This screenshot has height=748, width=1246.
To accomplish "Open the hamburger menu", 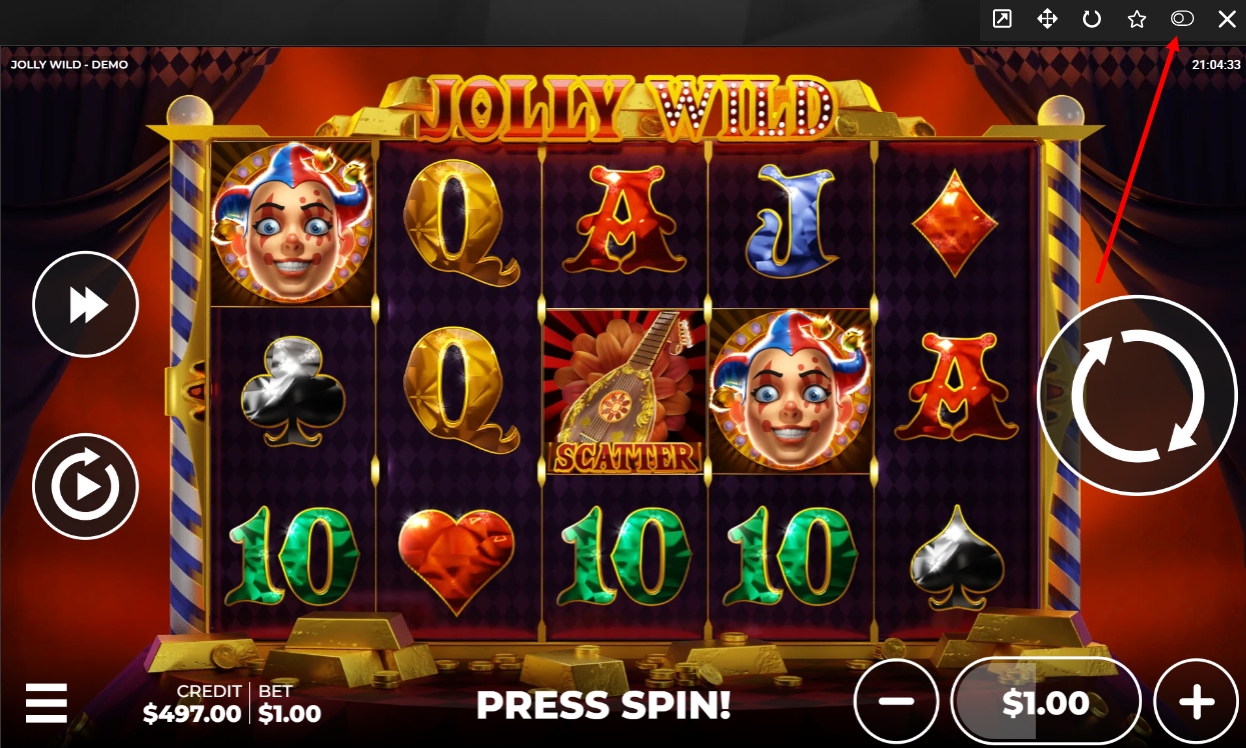I will [x=46, y=704].
